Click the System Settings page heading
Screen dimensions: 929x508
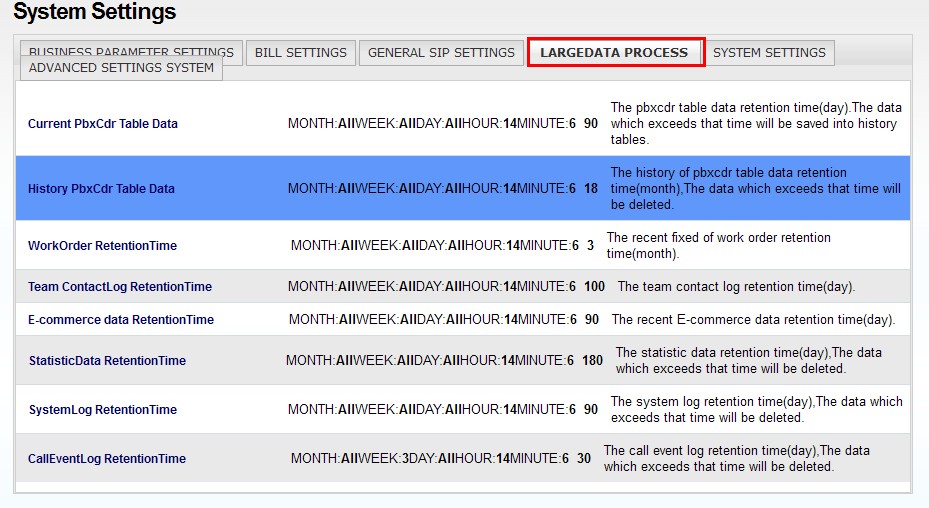(x=95, y=13)
